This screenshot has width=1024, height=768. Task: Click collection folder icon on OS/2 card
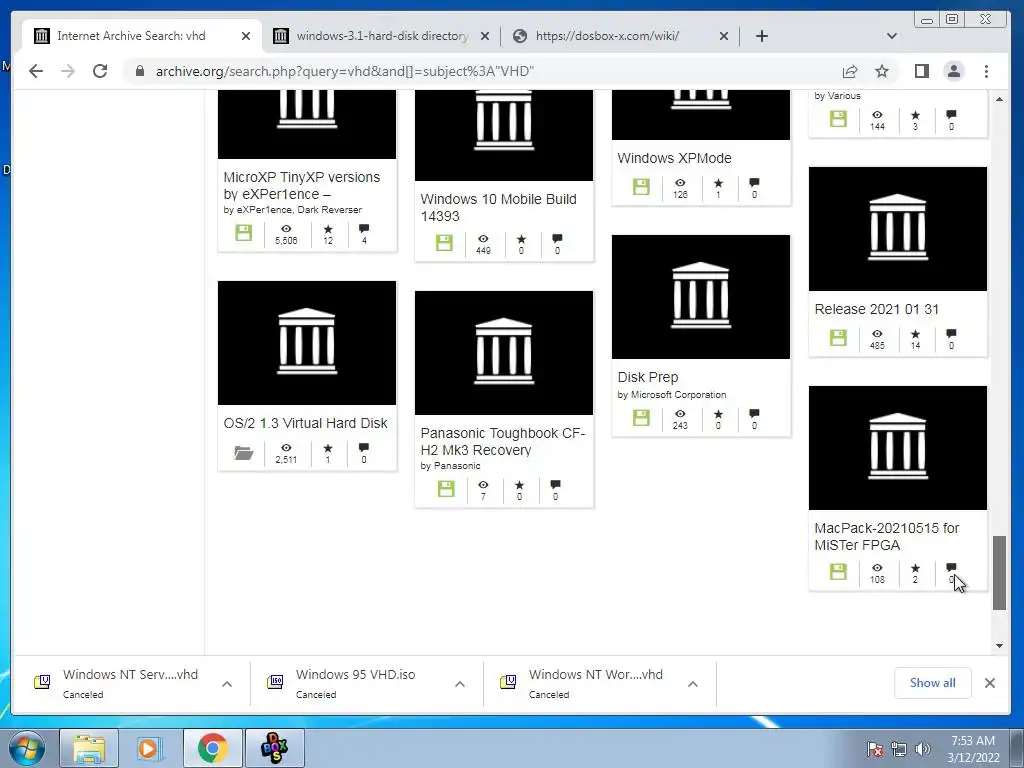(244, 453)
